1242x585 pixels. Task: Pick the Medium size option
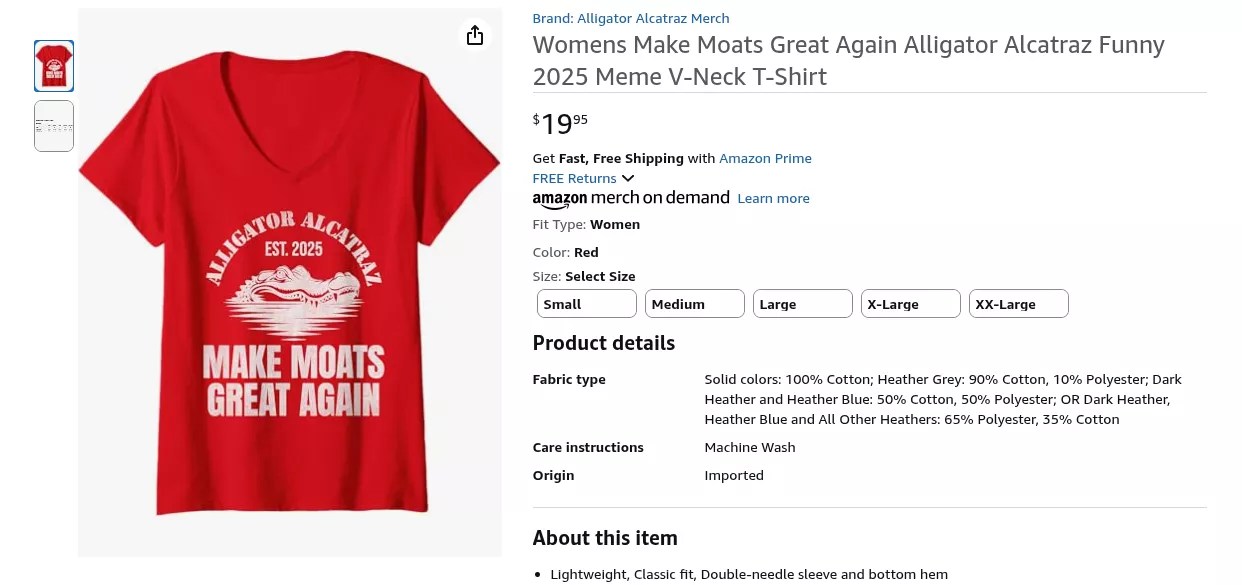(x=695, y=304)
